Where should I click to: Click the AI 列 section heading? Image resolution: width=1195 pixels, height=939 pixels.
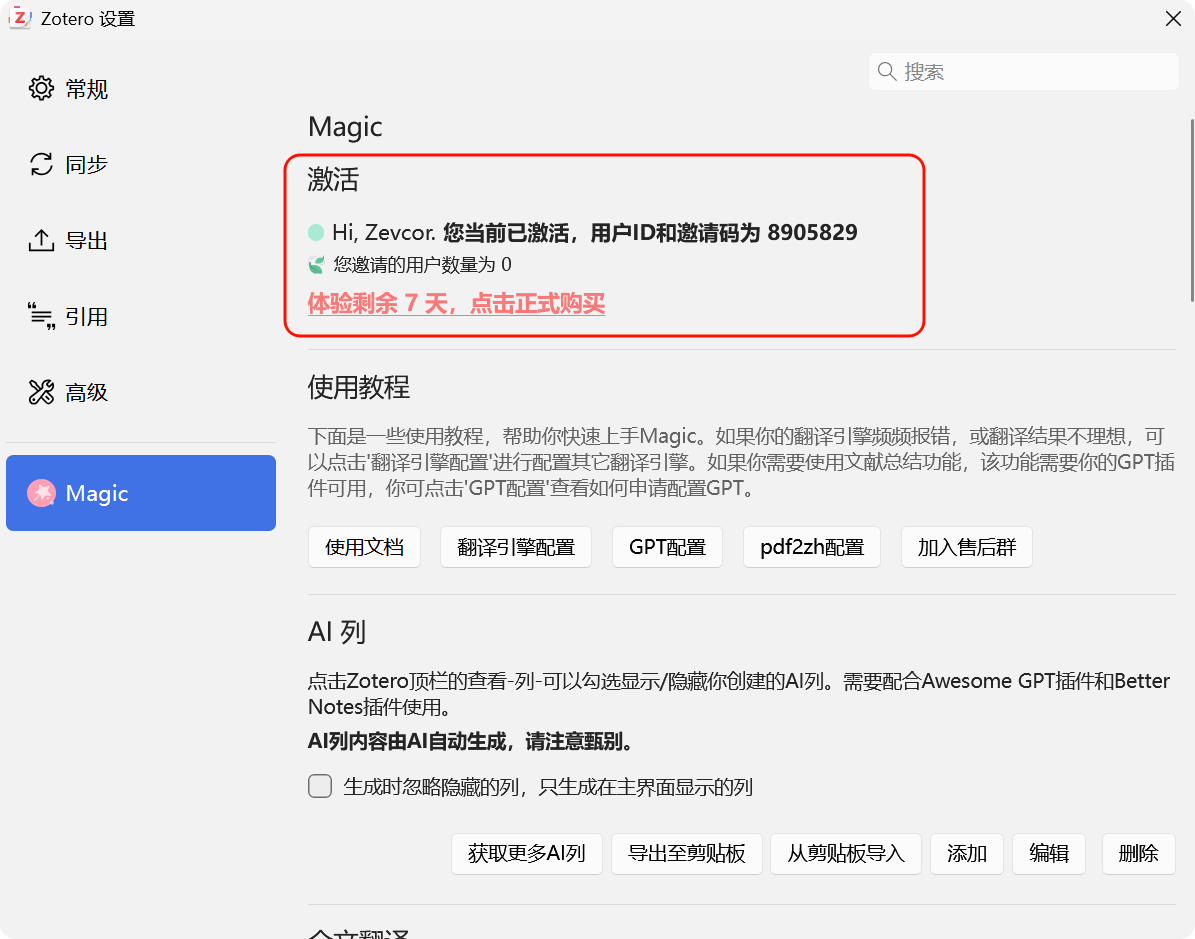(337, 632)
